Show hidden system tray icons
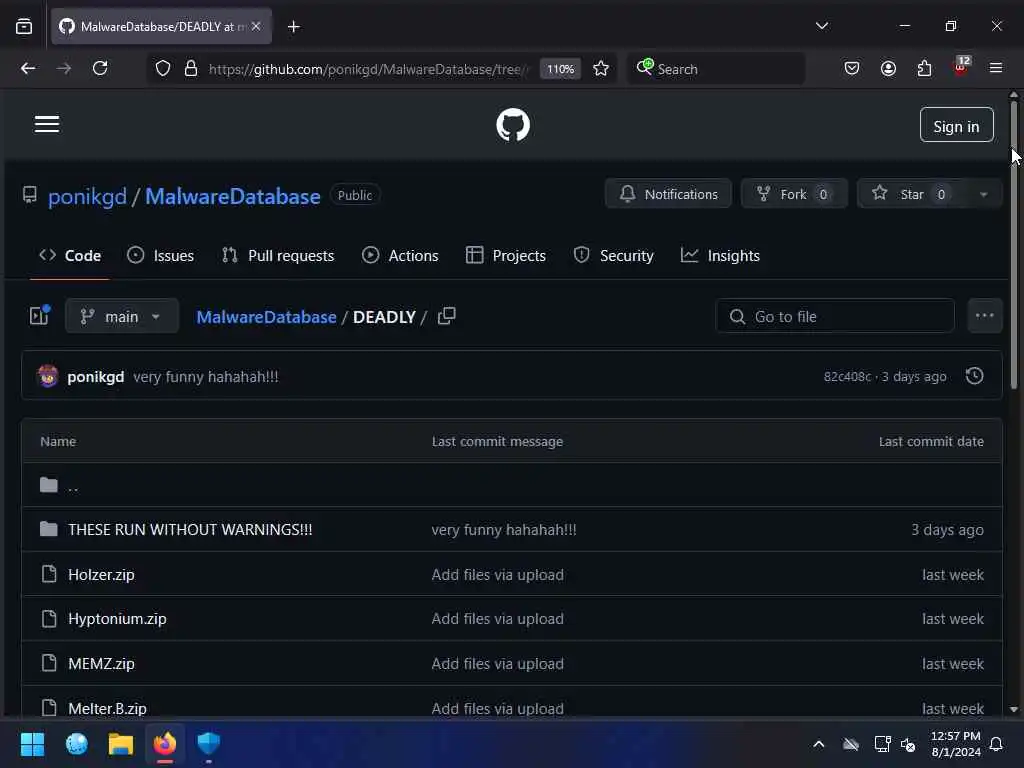 click(819, 744)
